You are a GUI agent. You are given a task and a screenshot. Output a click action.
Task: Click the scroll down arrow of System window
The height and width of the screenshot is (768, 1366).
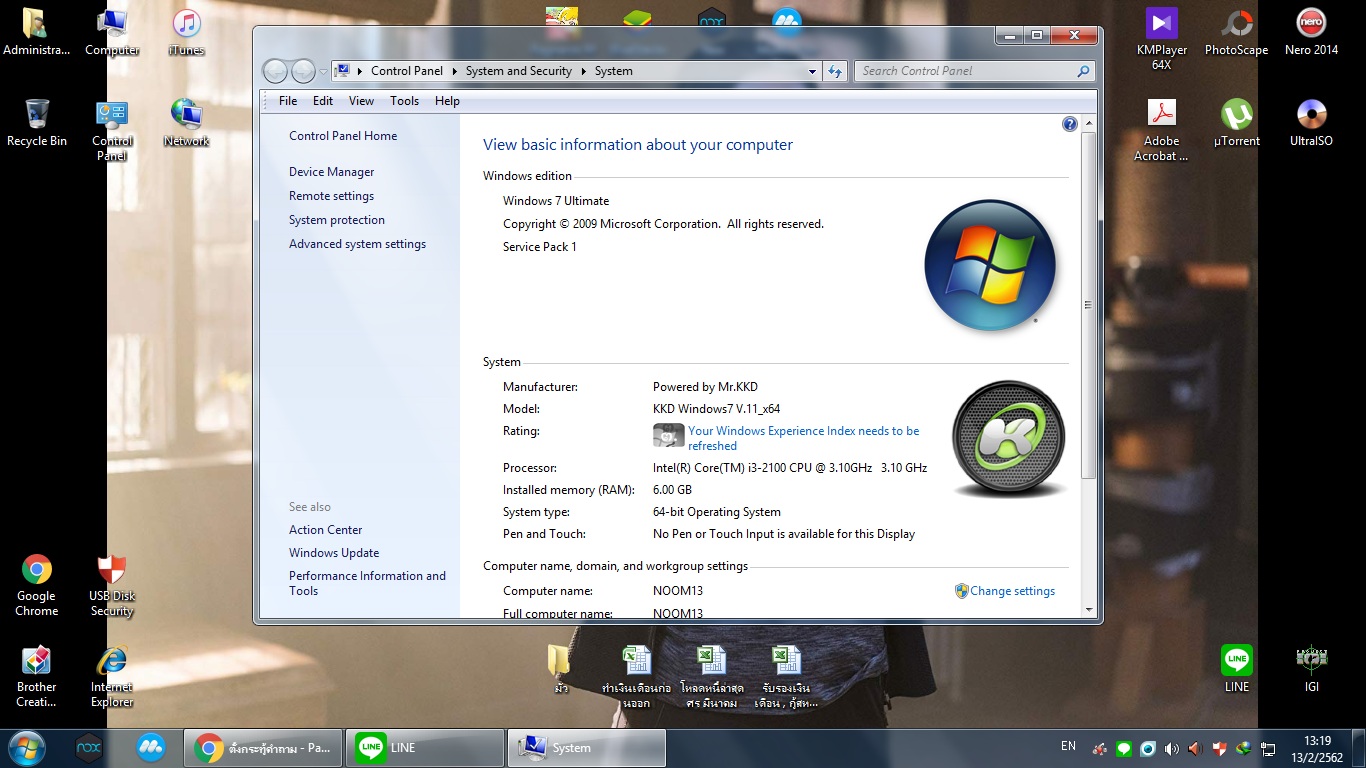click(x=1089, y=608)
